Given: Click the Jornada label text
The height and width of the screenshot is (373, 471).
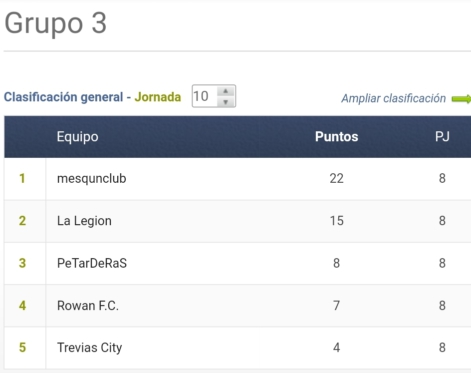Looking at the screenshot, I should click(158, 97).
